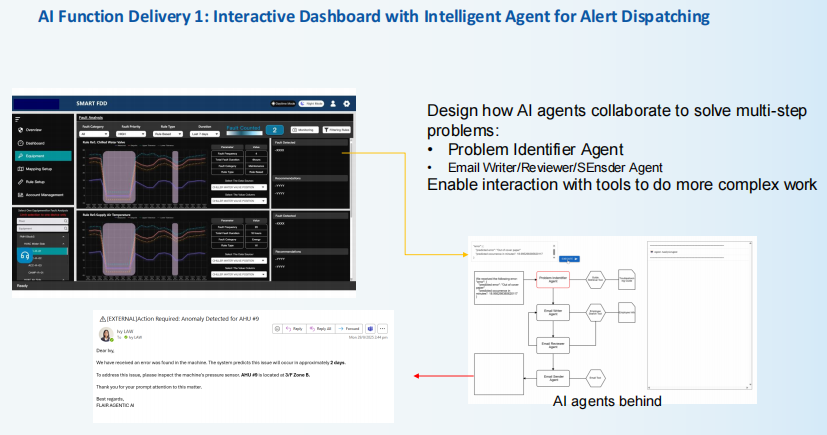827x435 pixels.
Task: Click the hamburger menu icon above Overview
Action: click(x=19, y=117)
